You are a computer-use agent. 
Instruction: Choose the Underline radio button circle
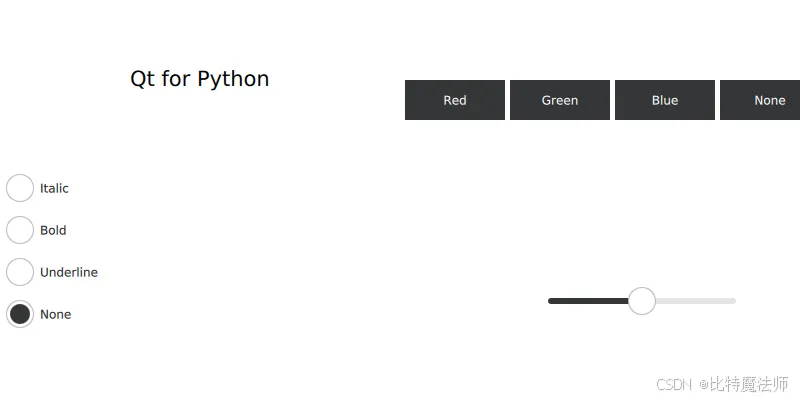tap(20, 272)
